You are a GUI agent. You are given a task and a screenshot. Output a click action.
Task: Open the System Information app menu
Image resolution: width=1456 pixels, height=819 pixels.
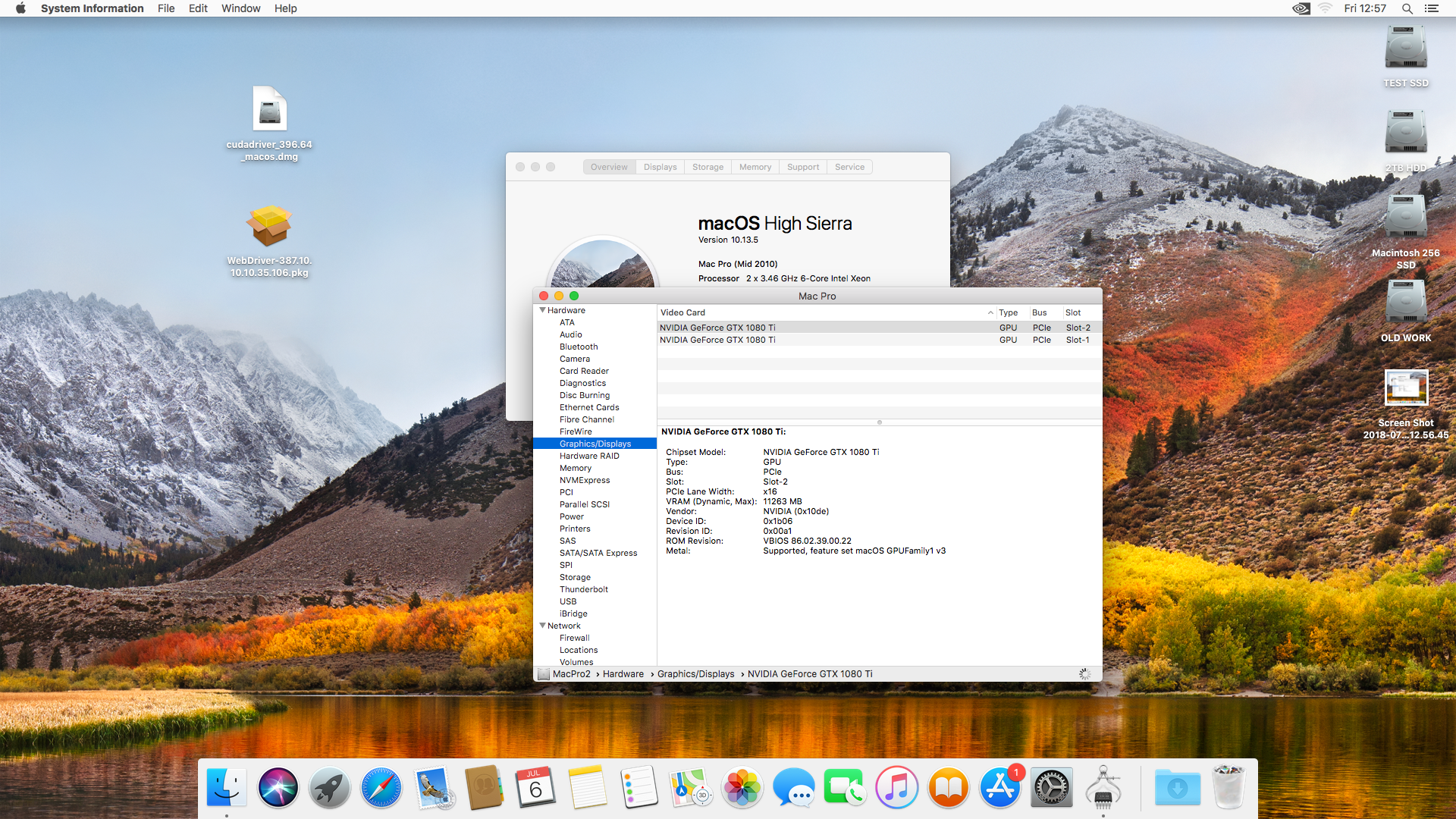point(92,8)
